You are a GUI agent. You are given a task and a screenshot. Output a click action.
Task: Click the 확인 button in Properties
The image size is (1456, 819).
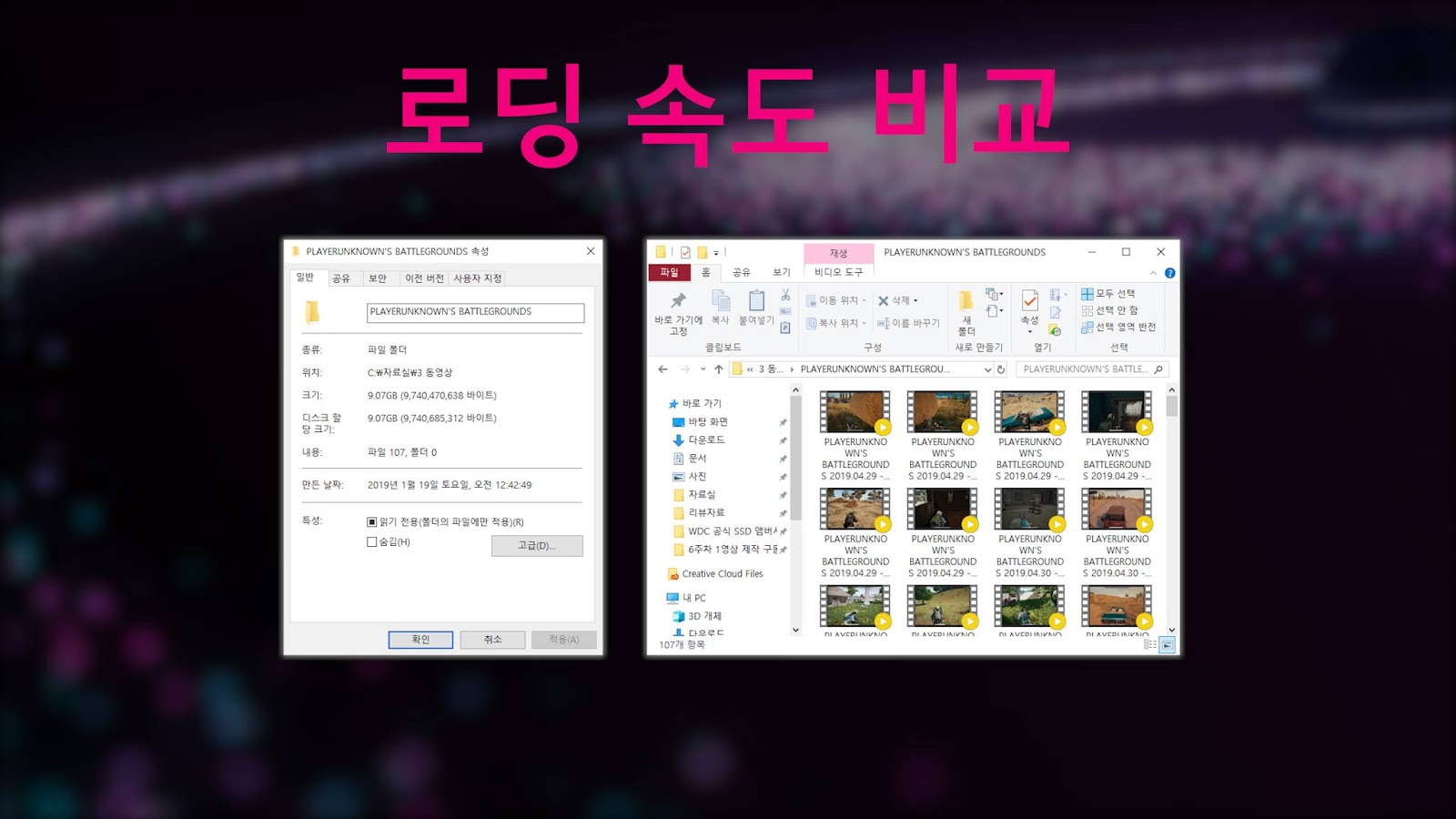pos(420,640)
